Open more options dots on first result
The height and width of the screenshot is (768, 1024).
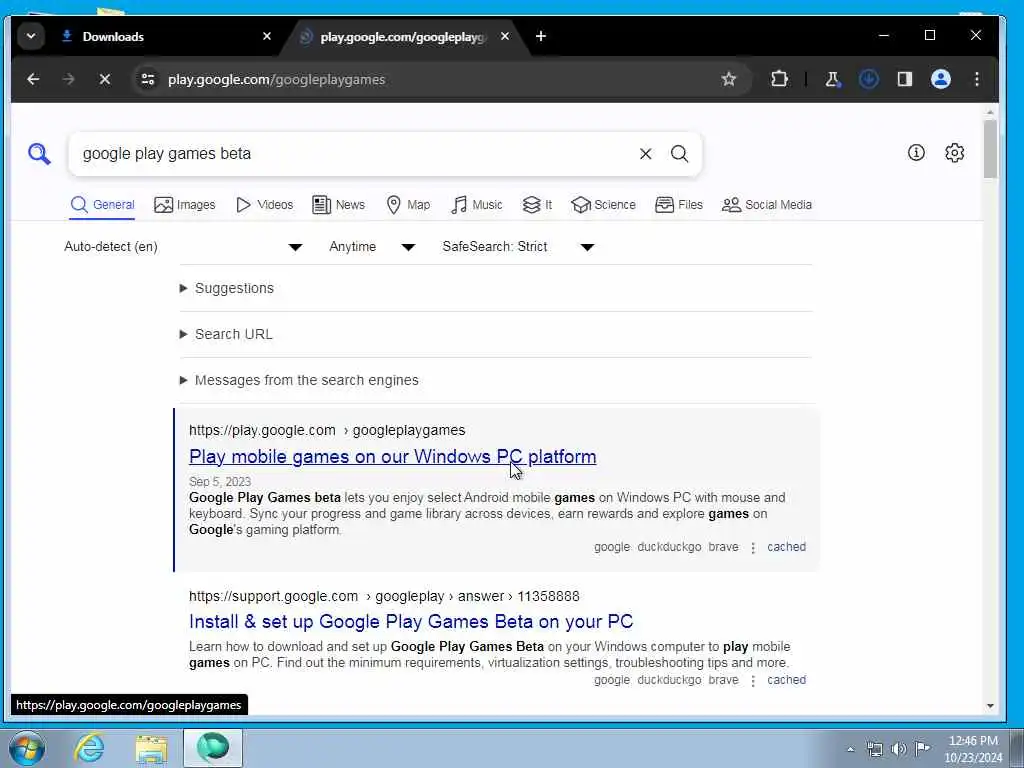[x=753, y=548]
